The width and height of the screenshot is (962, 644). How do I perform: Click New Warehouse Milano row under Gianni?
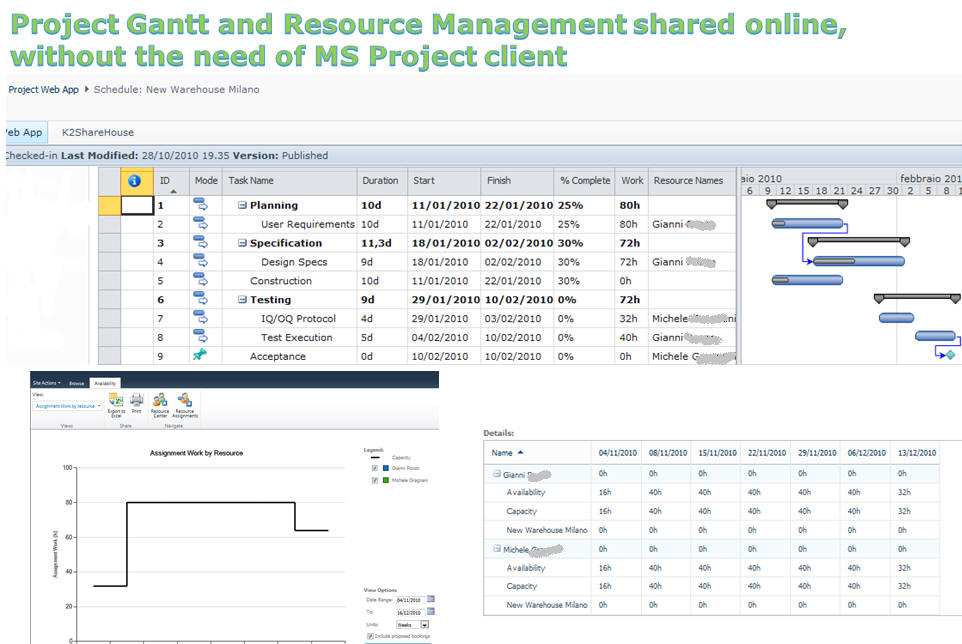coord(712,530)
